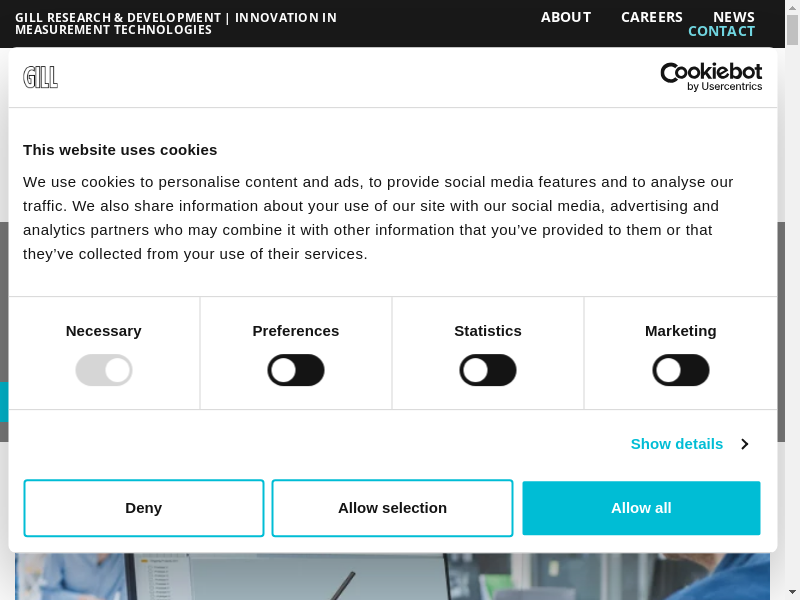800x600 pixels.
Task: Toggle the Necessary cookies switch
Action: (104, 370)
